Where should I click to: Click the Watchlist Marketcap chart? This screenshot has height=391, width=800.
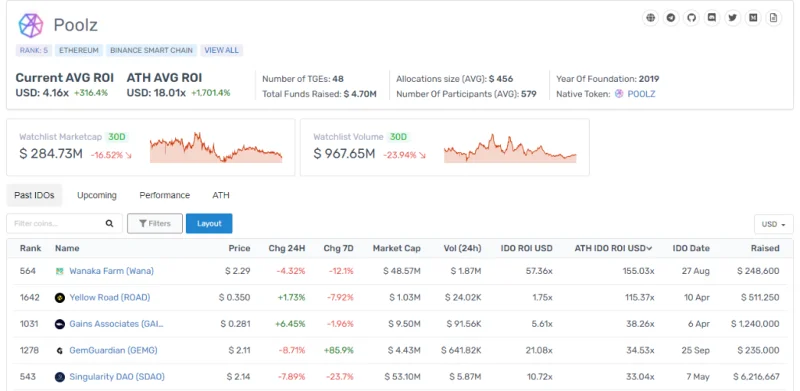point(216,148)
